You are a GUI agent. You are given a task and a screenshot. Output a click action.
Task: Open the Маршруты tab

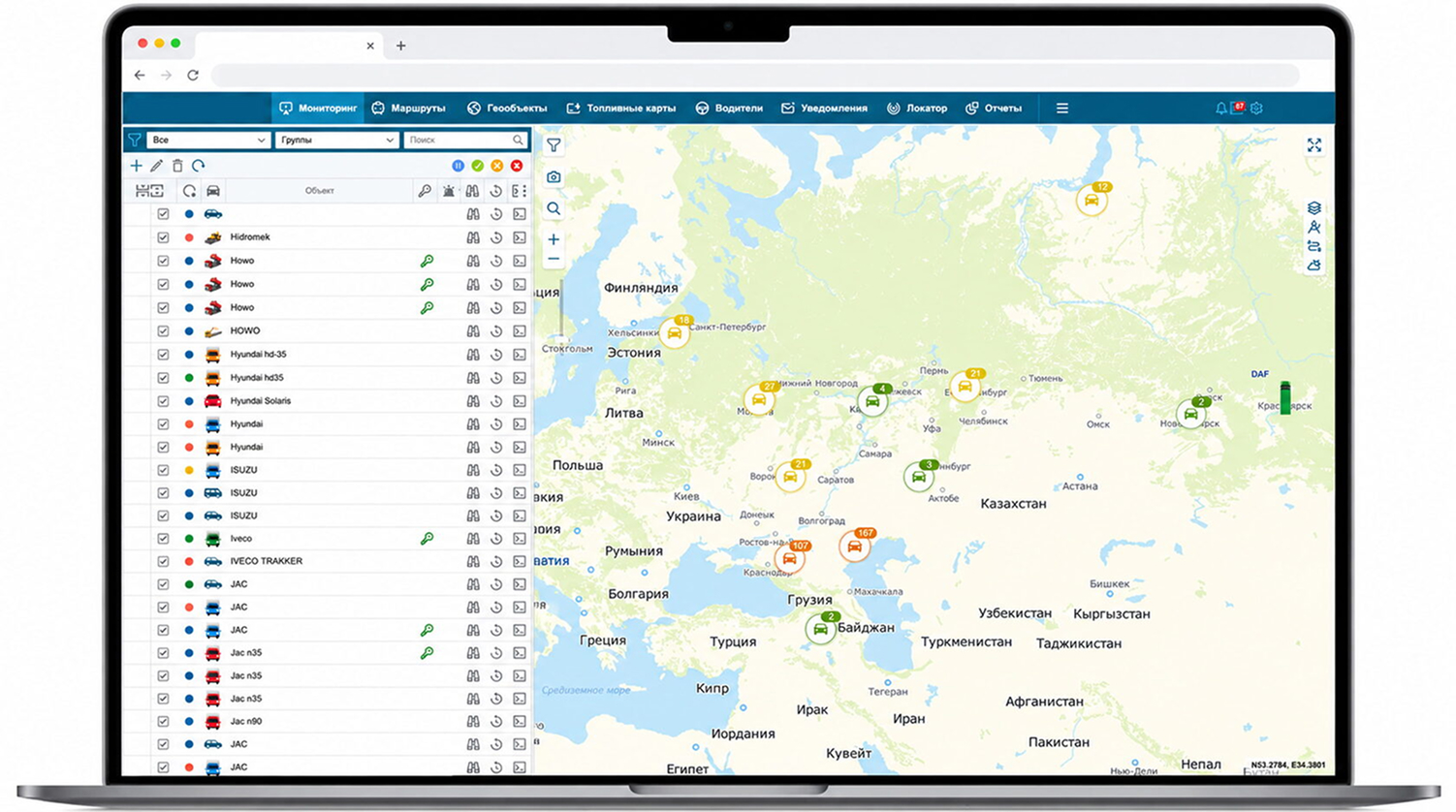pyautogui.click(x=409, y=109)
